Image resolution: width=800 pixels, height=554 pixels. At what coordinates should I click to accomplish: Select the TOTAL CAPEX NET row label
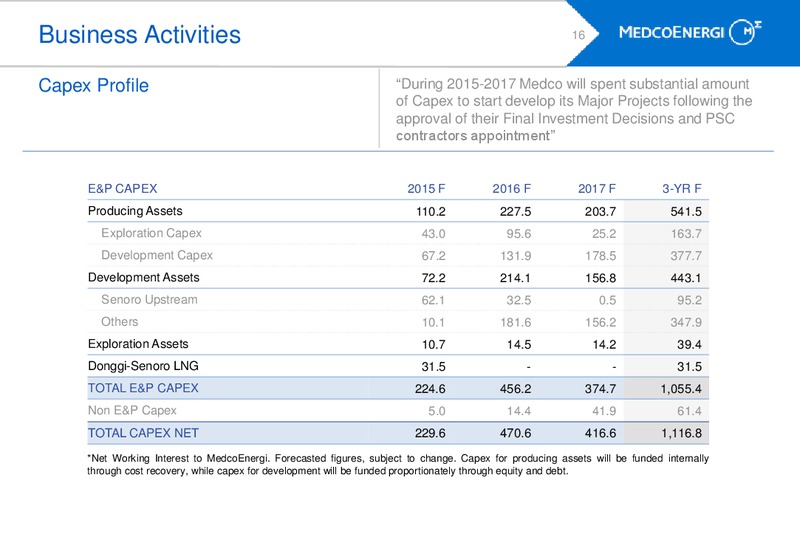point(143,433)
